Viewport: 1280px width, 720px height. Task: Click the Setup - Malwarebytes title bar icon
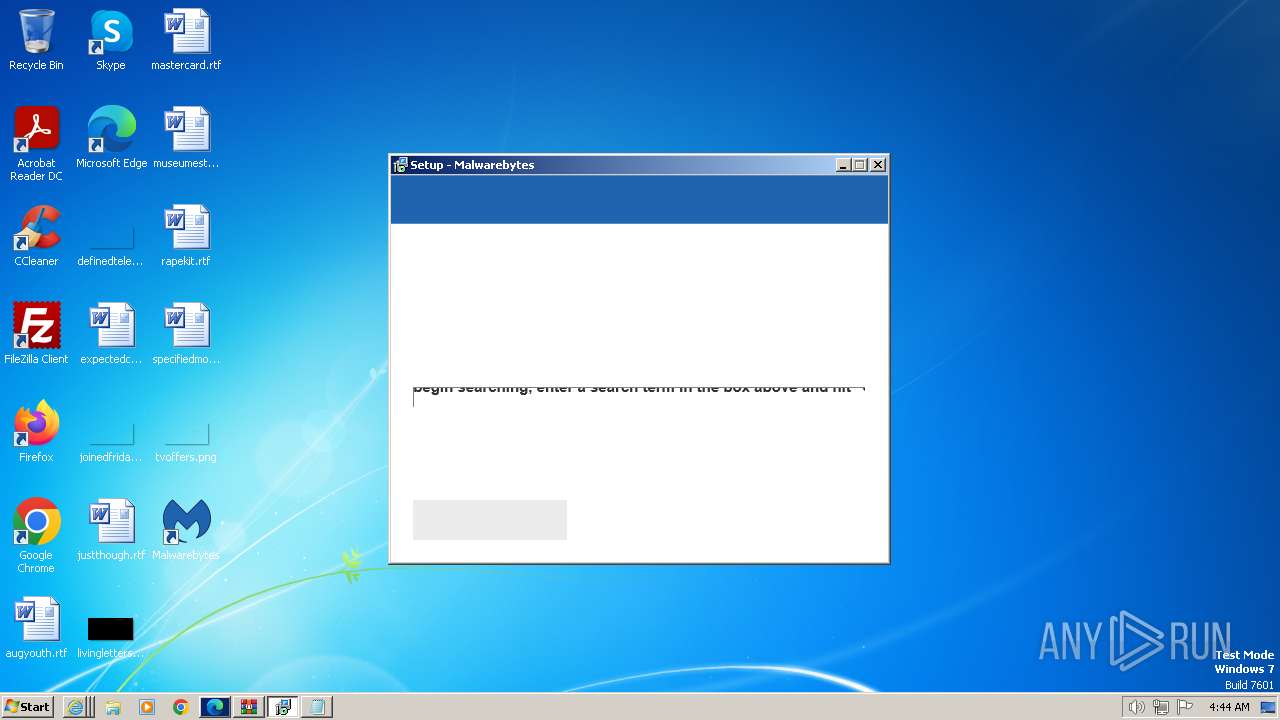tap(400, 165)
